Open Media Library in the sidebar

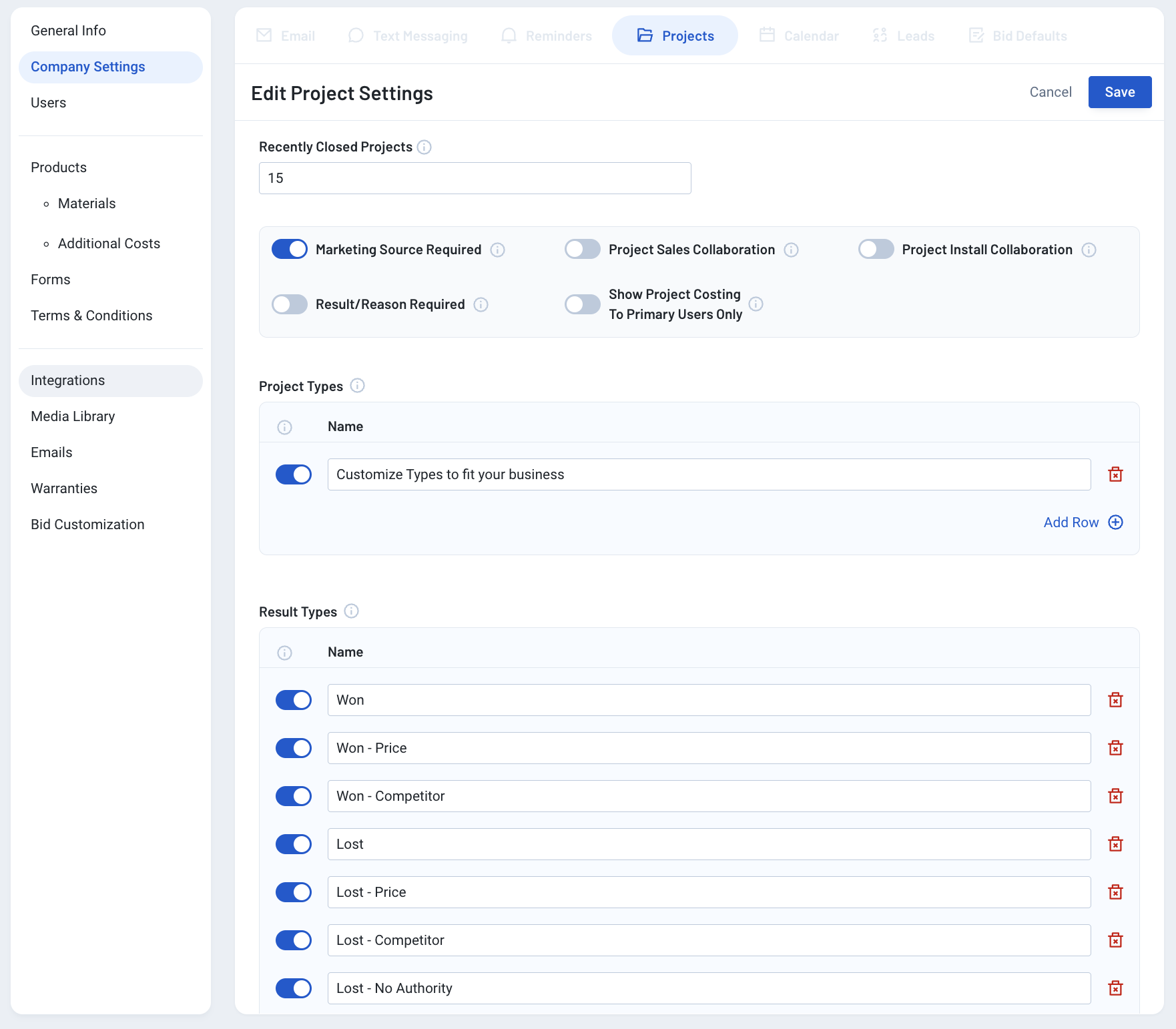pyautogui.click(x=73, y=416)
